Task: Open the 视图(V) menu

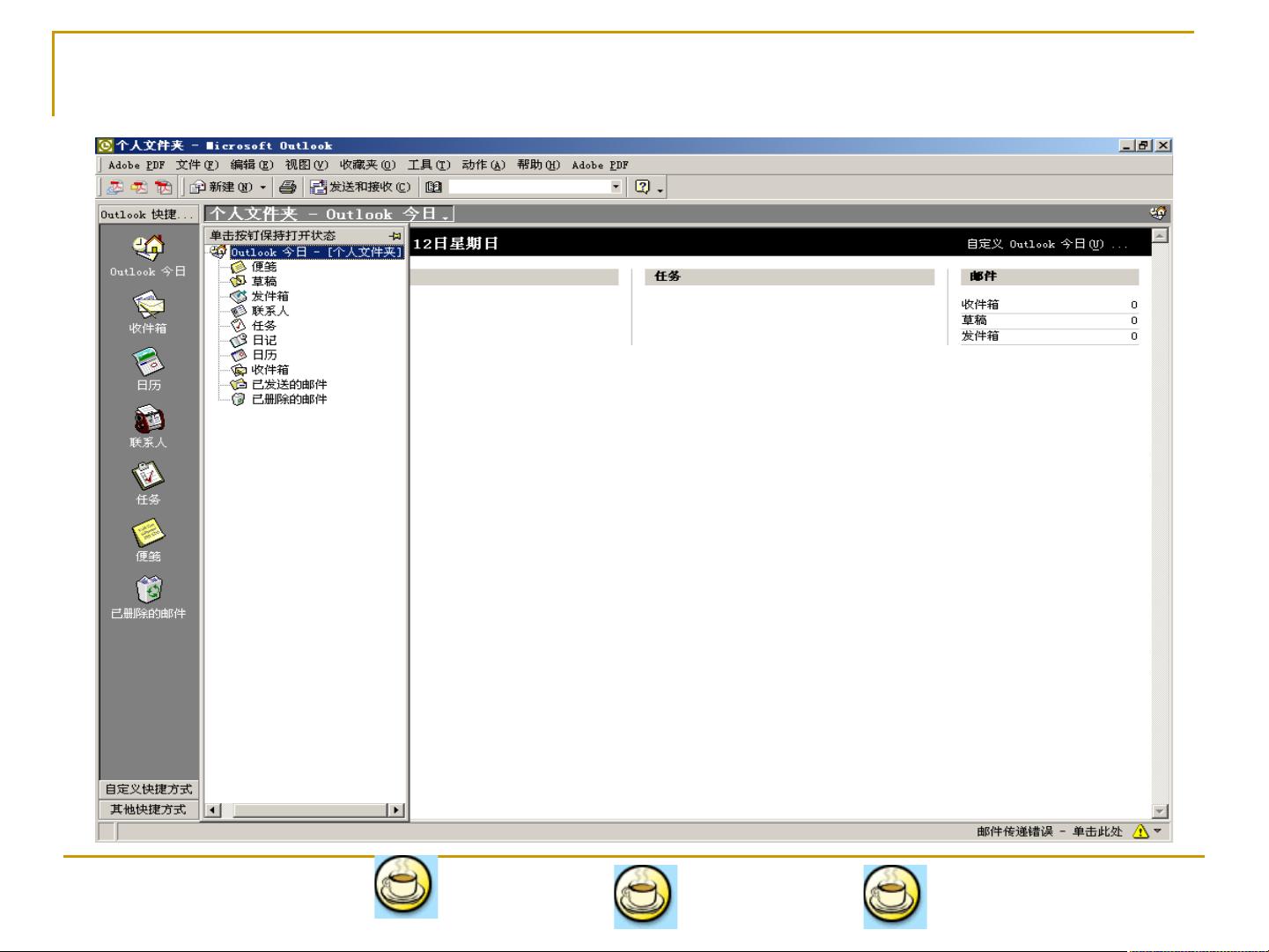Action: pos(306,165)
